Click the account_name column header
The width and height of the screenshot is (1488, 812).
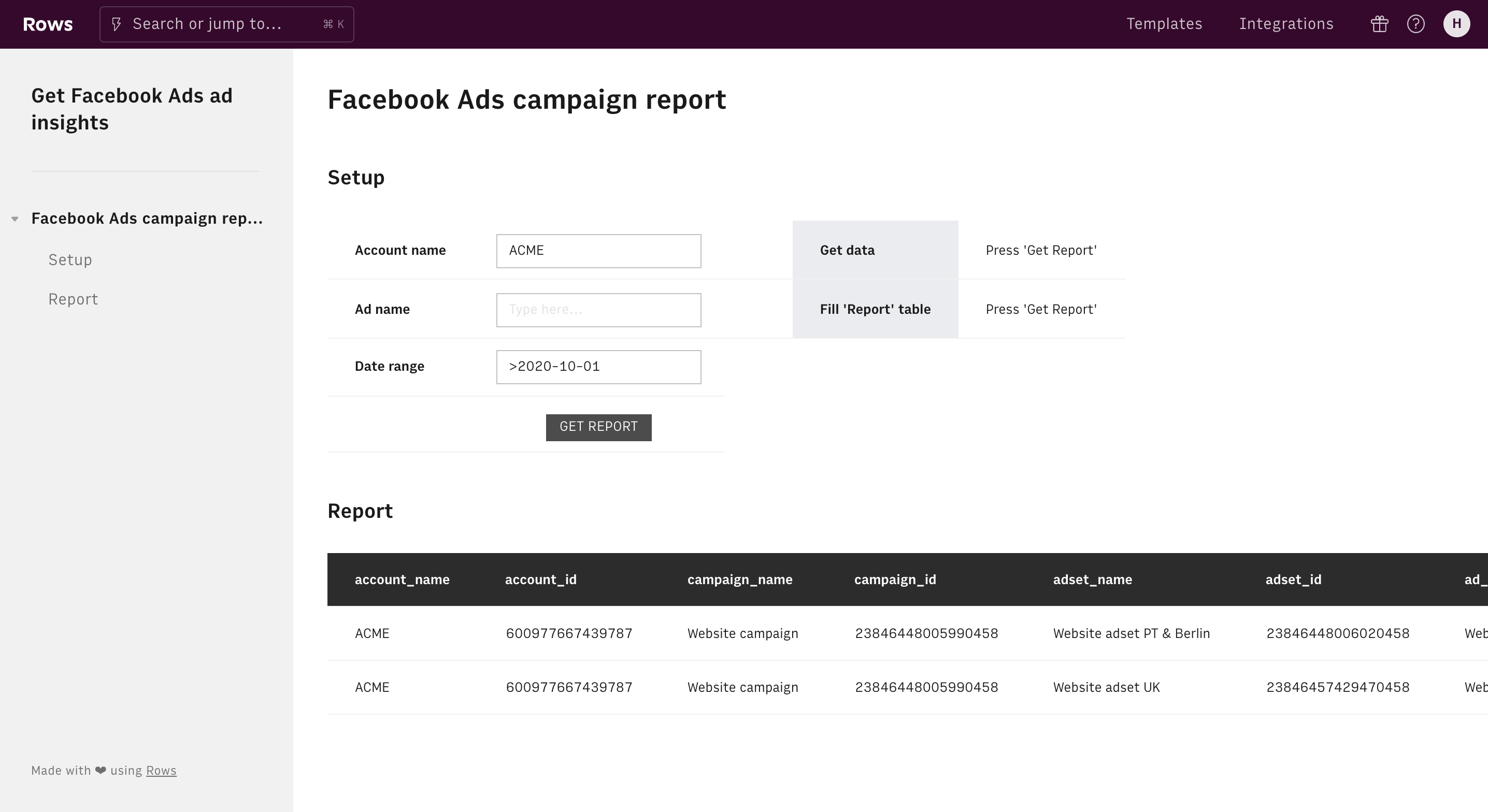(x=402, y=580)
